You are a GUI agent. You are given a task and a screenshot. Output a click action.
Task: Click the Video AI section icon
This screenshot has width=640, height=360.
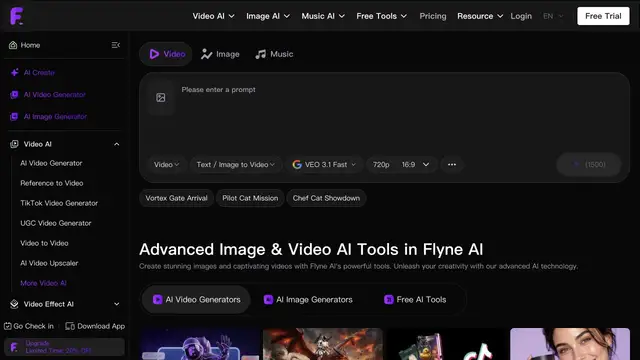[x=14, y=144]
